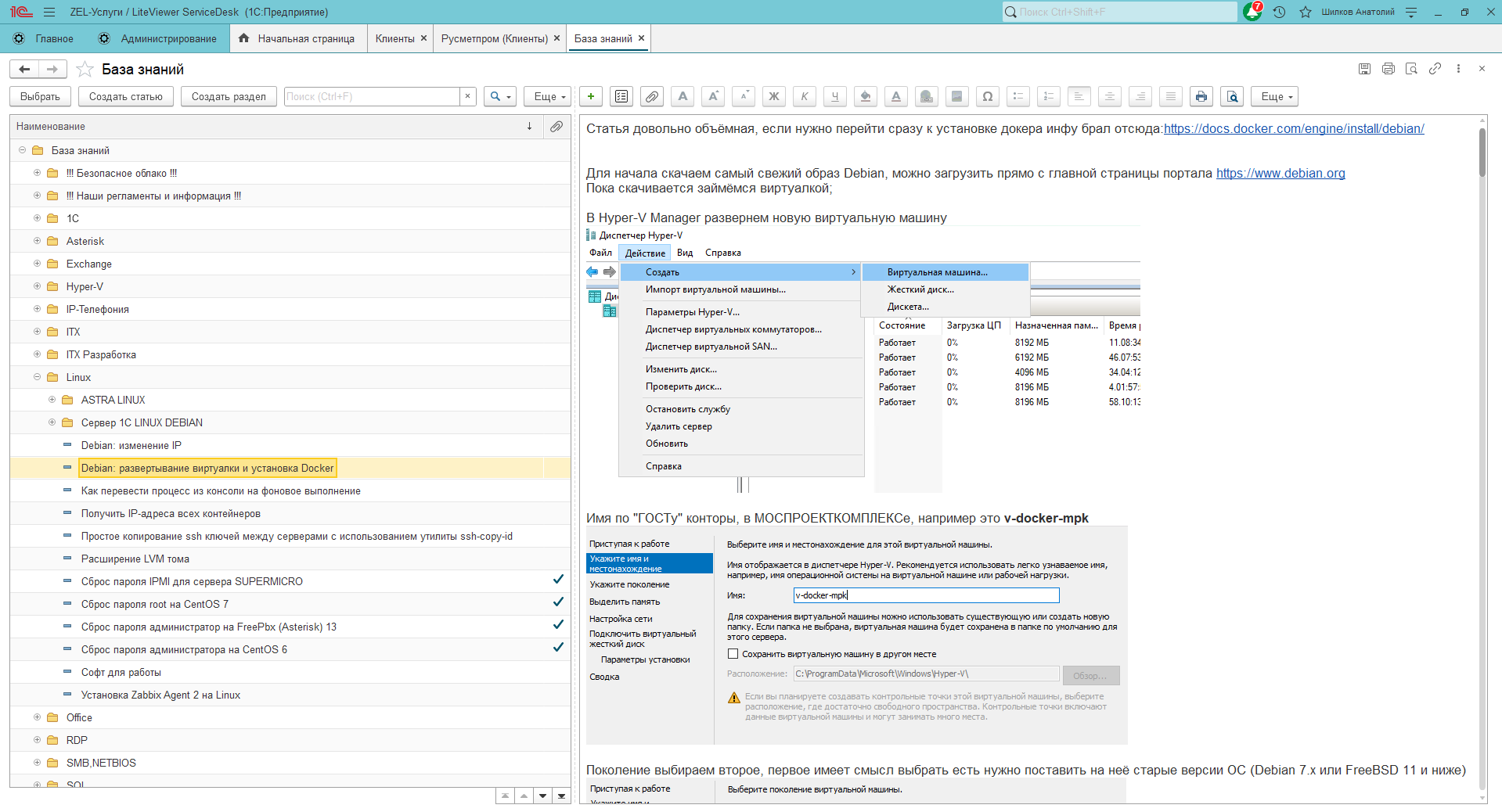Open the search magnifier dropdown
The width and height of the screenshot is (1502, 812).
click(500, 96)
